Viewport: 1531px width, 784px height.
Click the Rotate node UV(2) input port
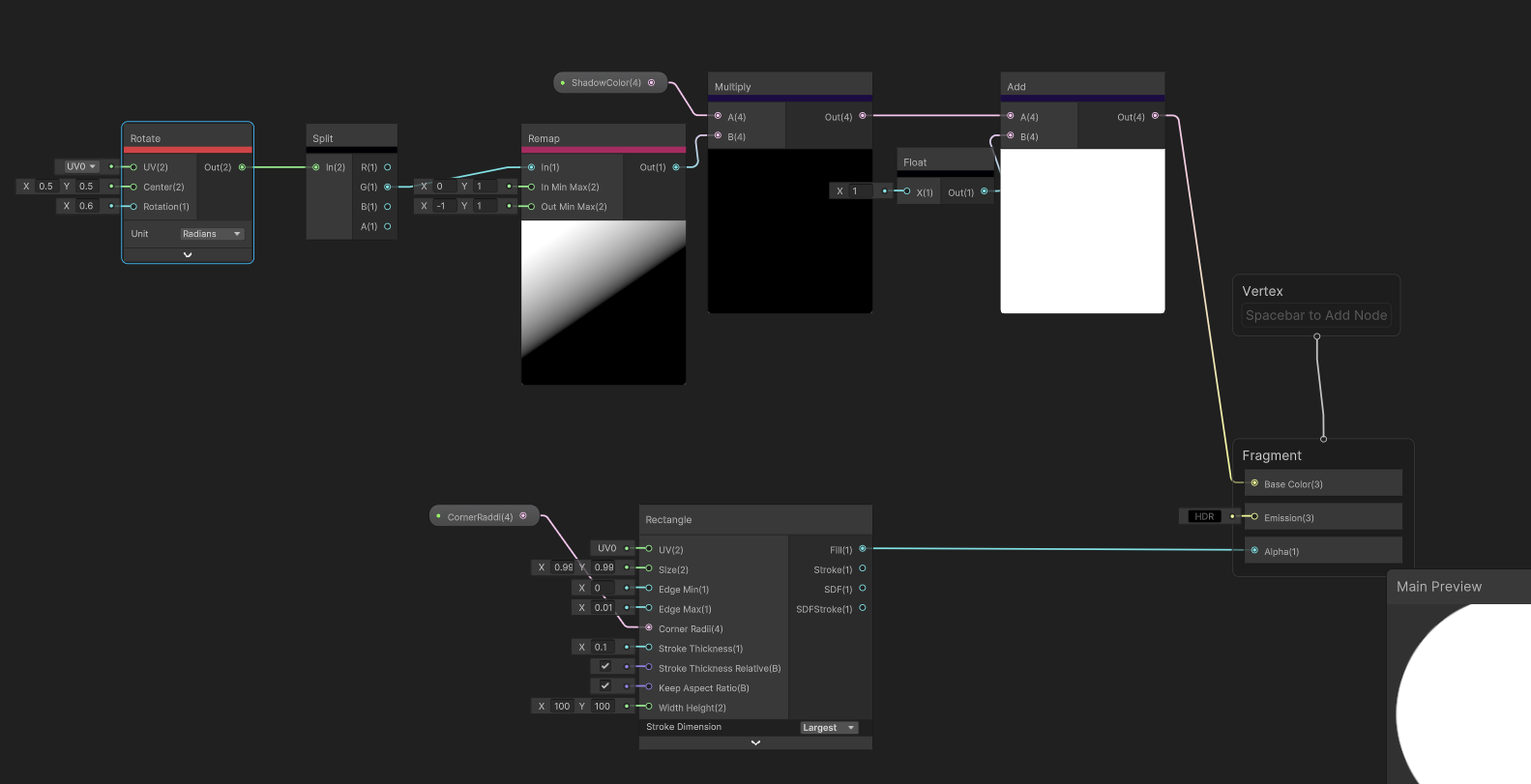(133, 167)
